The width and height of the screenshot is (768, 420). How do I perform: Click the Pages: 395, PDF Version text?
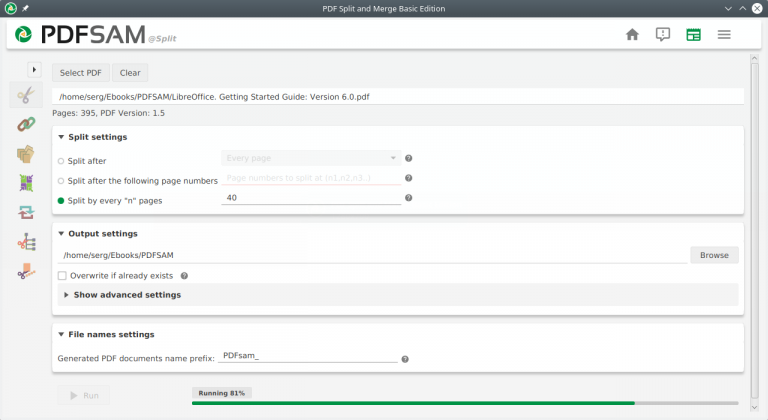pos(108,113)
